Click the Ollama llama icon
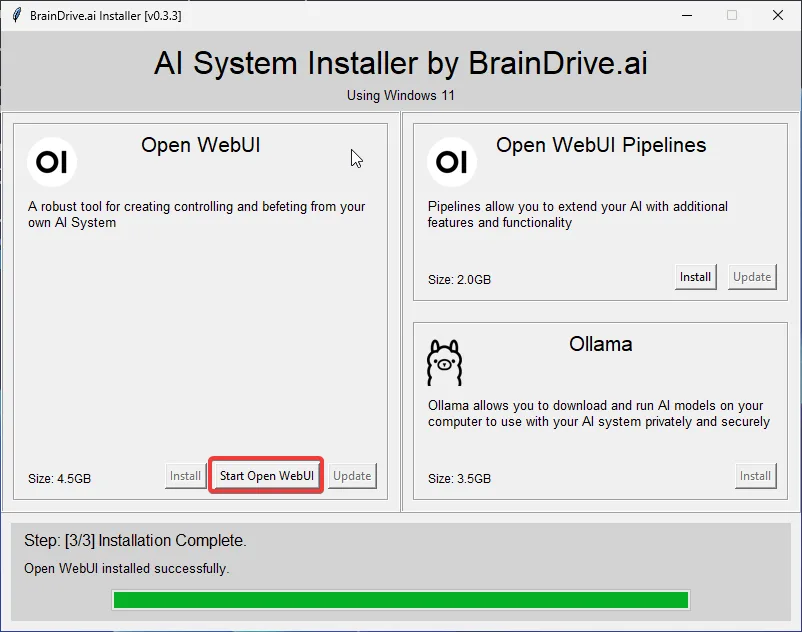 click(444, 363)
